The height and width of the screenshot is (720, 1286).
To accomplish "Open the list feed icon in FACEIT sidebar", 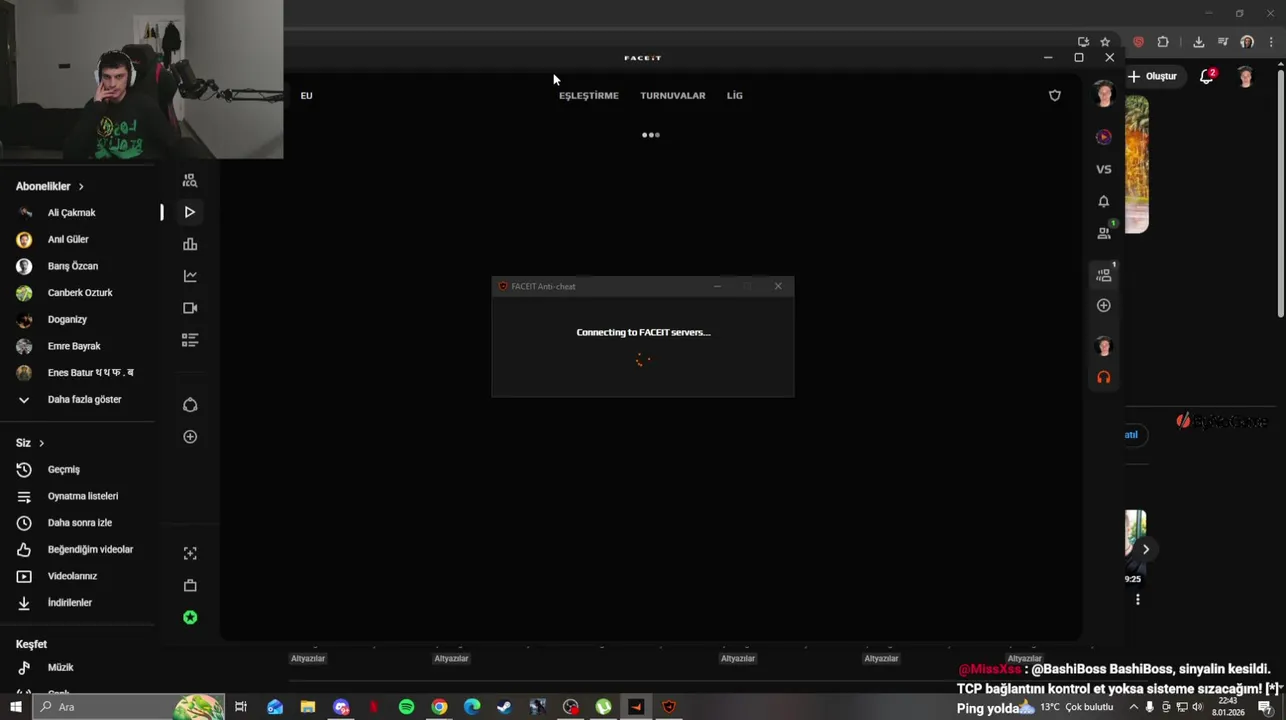I will [x=190, y=340].
